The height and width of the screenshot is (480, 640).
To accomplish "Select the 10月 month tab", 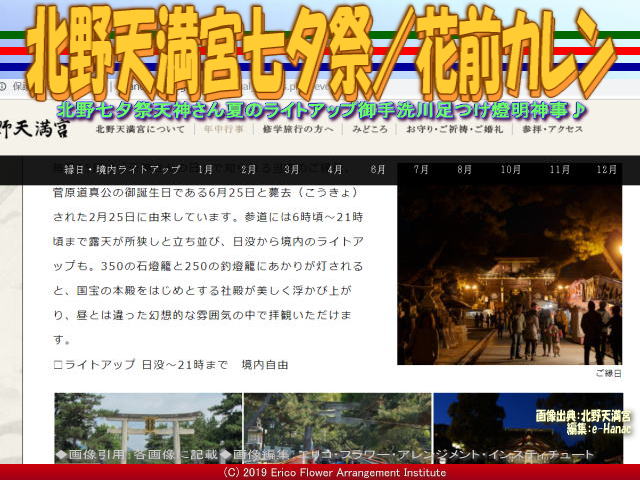I will (x=511, y=169).
